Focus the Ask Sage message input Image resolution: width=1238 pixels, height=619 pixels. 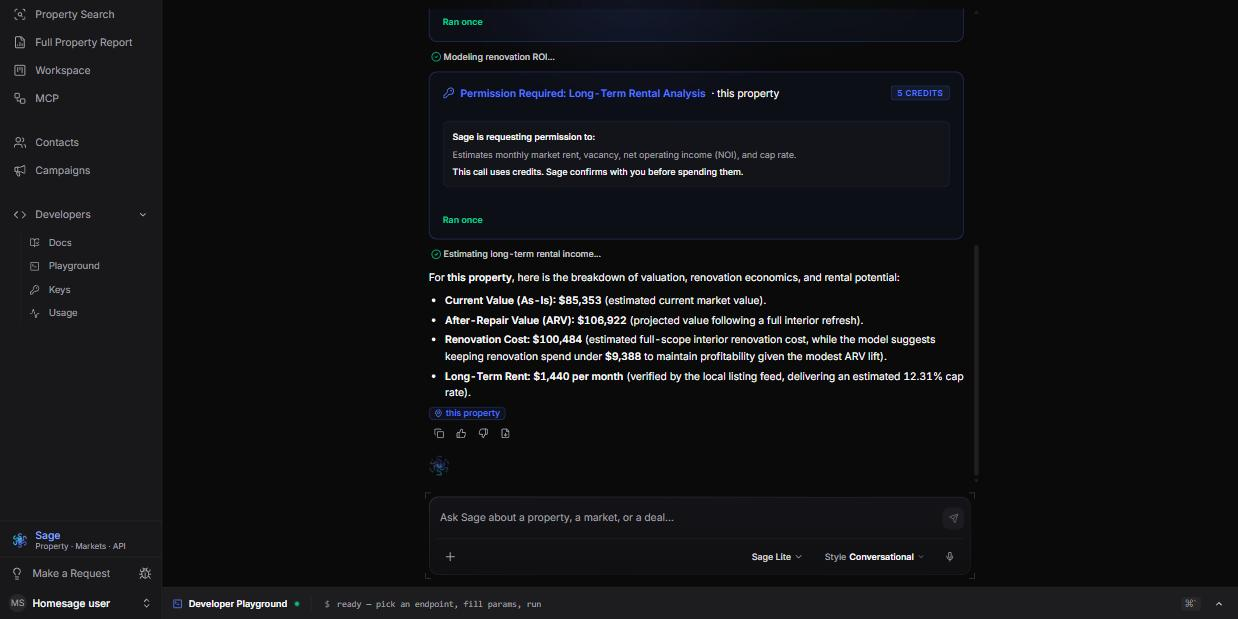(x=688, y=518)
